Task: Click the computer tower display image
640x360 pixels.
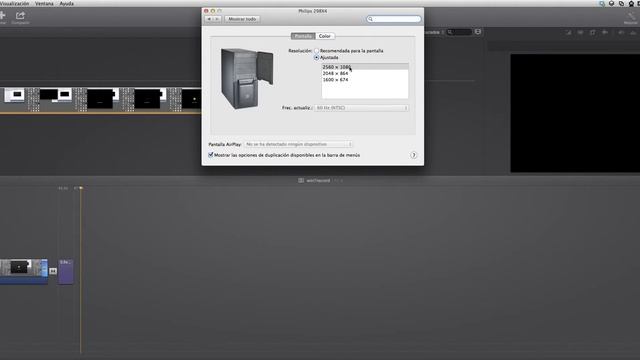Action: (x=247, y=78)
